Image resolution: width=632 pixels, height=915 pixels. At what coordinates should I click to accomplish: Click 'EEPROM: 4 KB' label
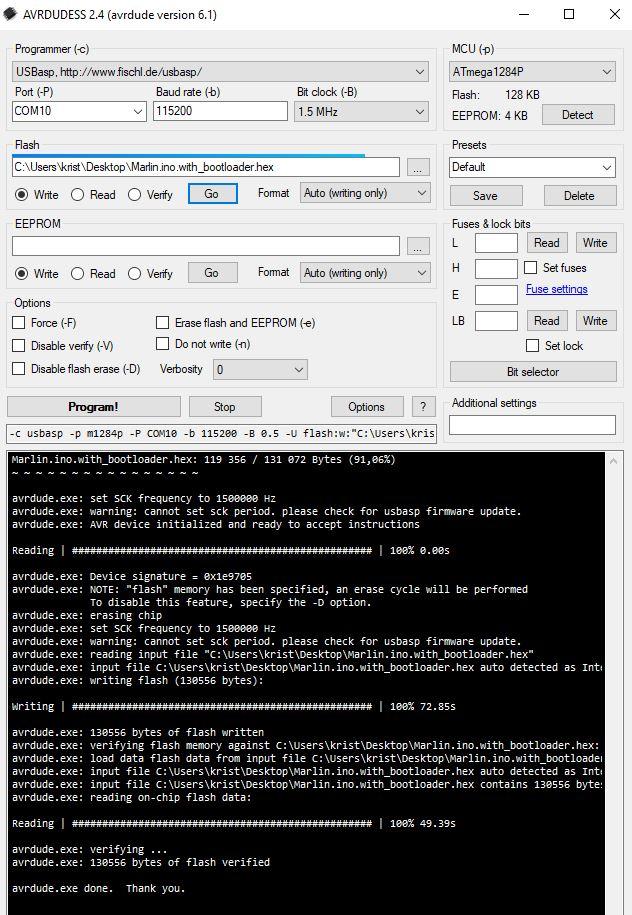click(x=490, y=116)
